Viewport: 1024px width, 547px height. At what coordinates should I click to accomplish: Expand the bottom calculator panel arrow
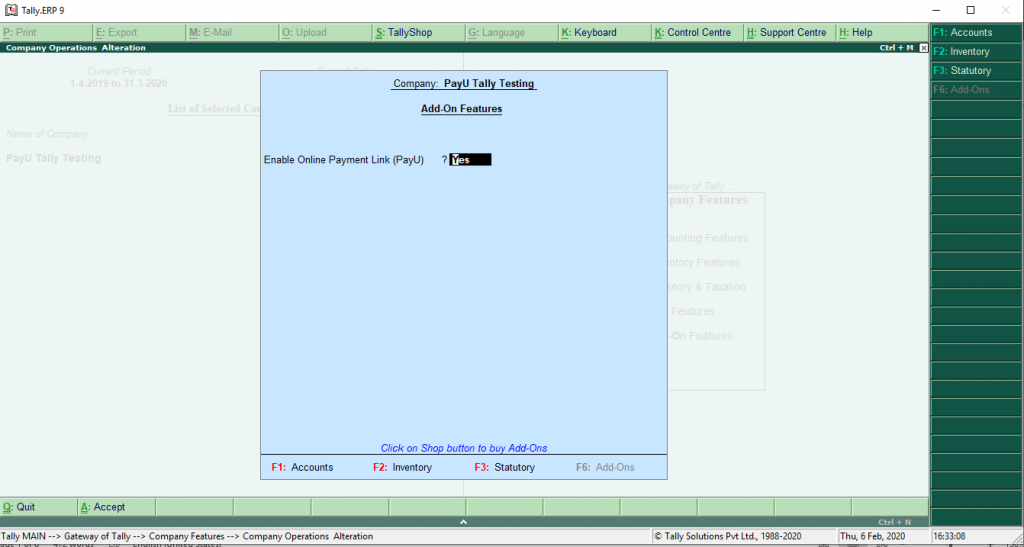point(464,522)
